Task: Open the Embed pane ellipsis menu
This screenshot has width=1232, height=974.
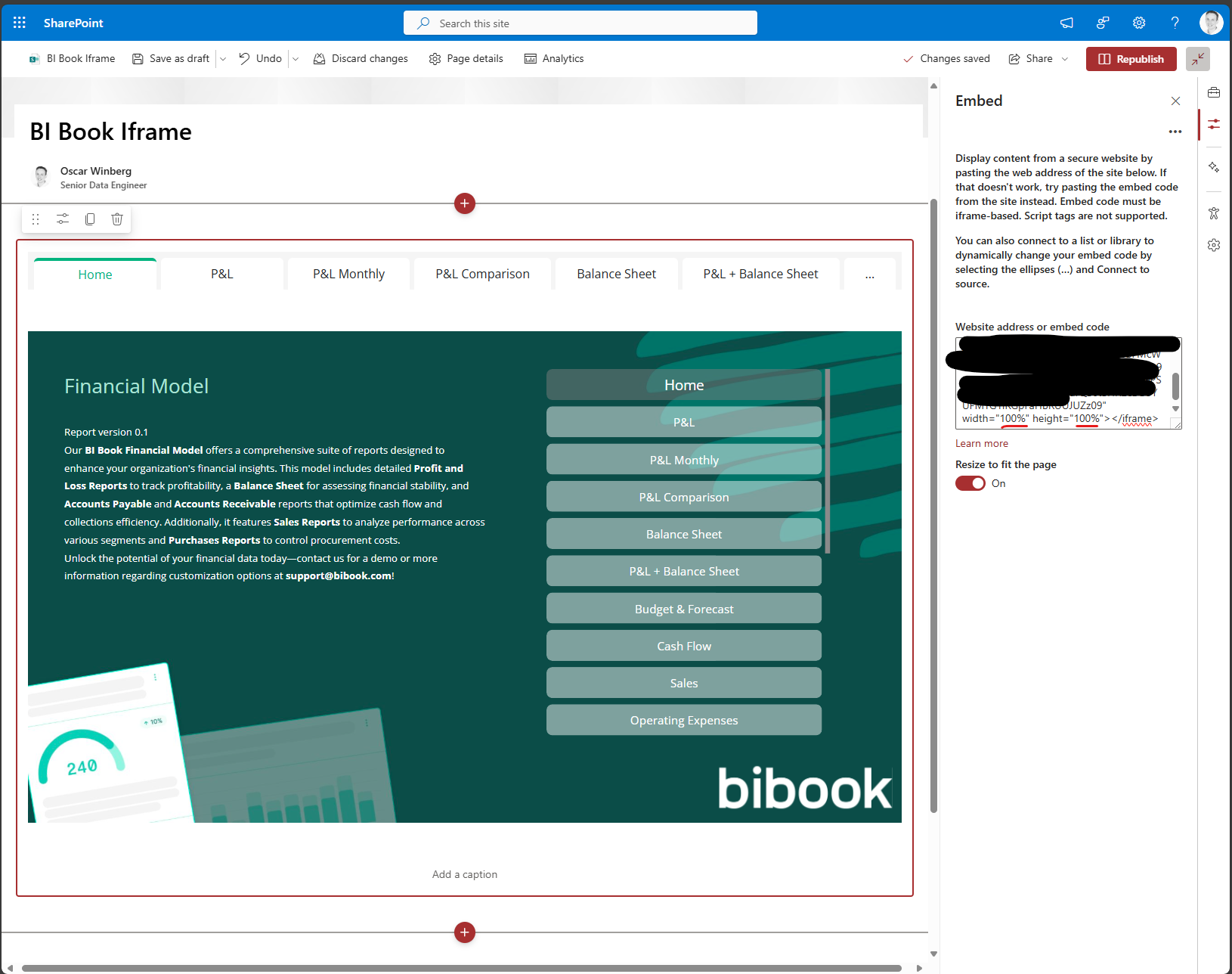Action: 1175,132
